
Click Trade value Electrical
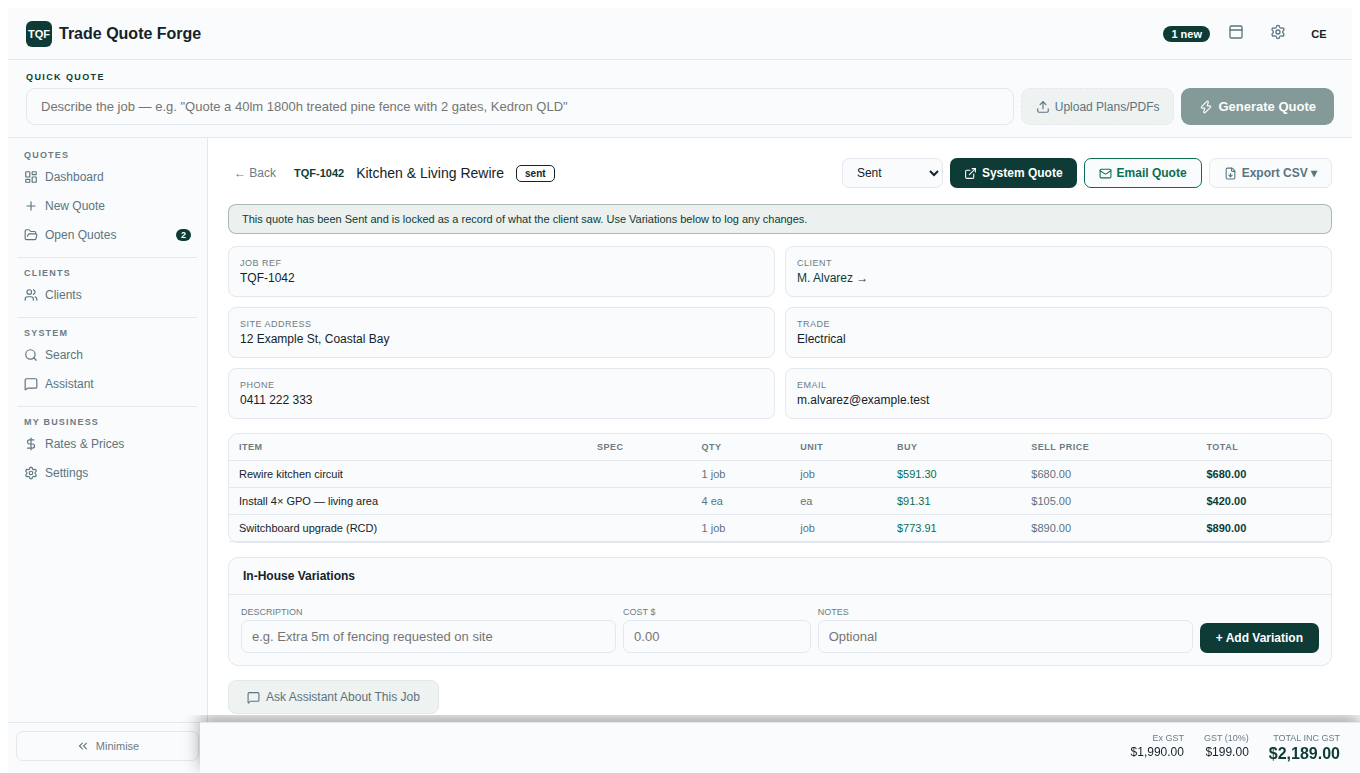click(x=821, y=339)
